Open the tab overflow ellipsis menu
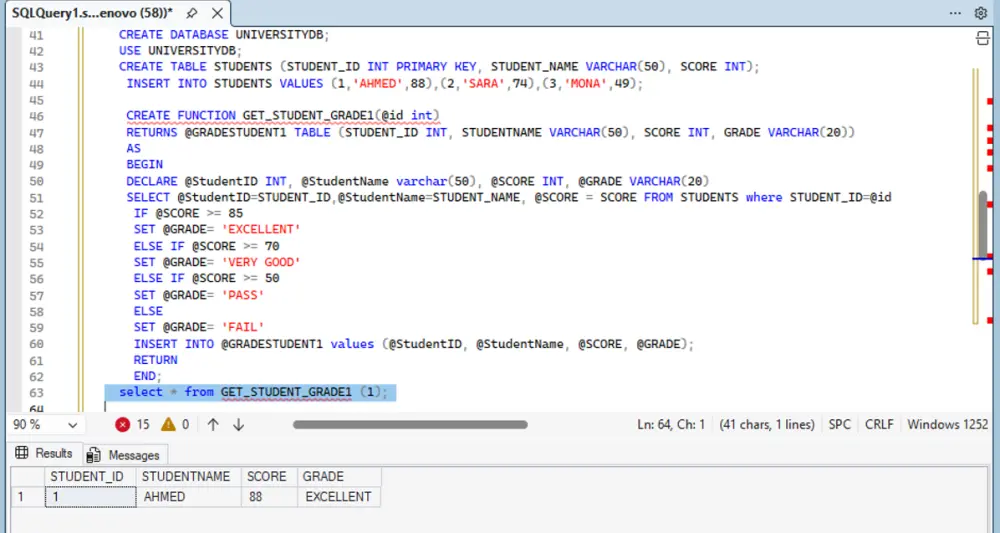 point(955,13)
